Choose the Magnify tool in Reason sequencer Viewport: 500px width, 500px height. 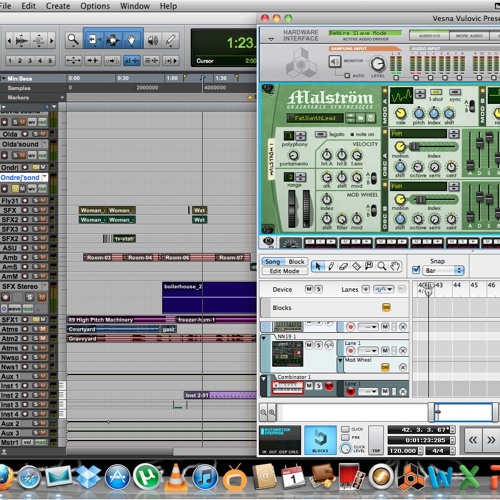click(x=382, y=266)
